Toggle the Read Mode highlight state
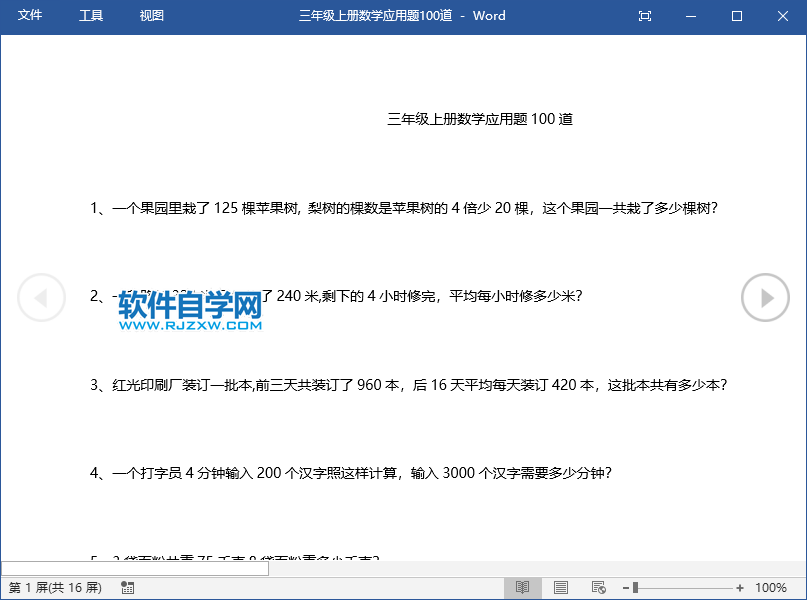This screenshot has width=807, height=600. [x=522, y=587]
